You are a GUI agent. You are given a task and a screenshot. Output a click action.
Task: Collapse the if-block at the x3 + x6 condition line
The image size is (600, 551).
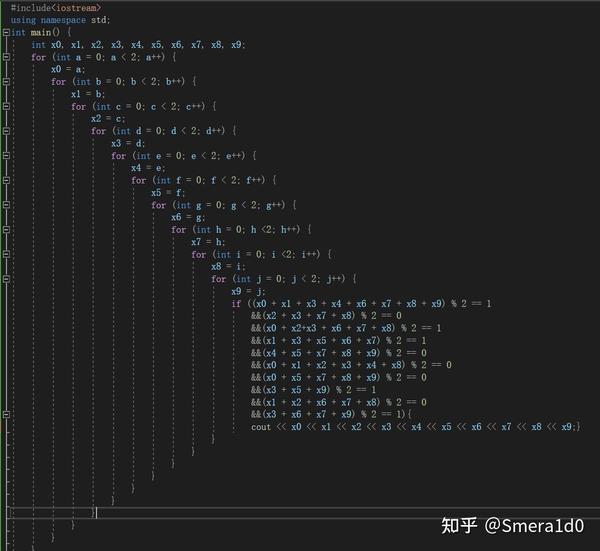point(6,414)
